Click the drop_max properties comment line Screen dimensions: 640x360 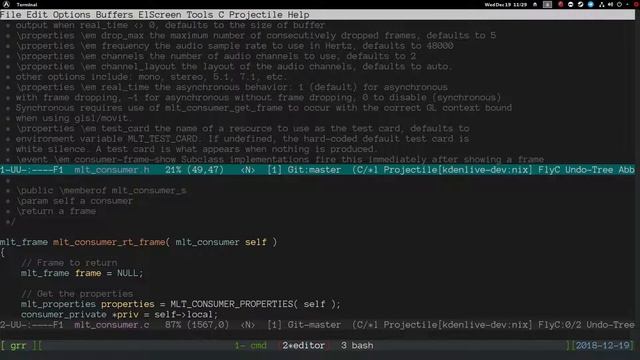[256, 36]
